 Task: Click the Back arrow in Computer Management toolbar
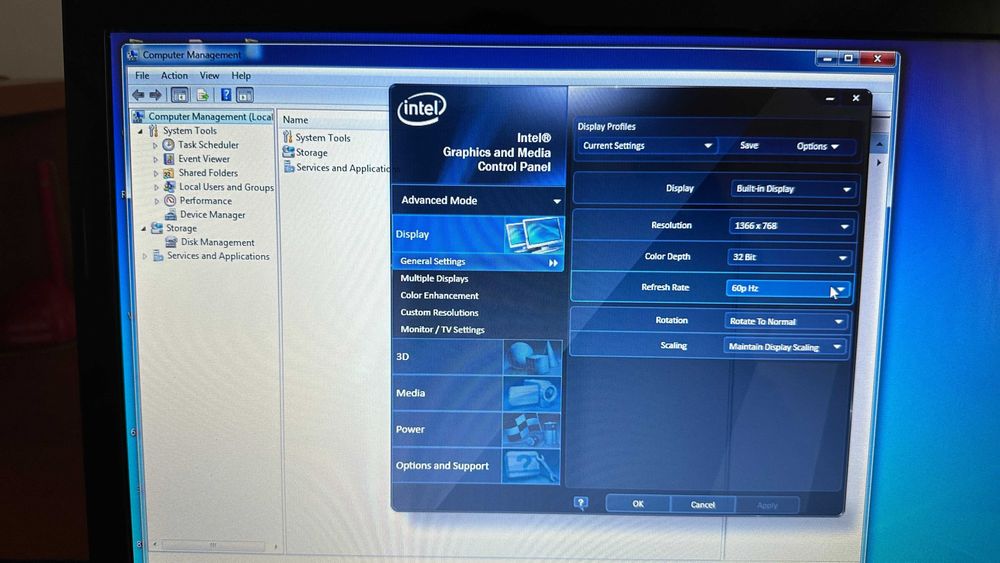click(x=138, y=95)
